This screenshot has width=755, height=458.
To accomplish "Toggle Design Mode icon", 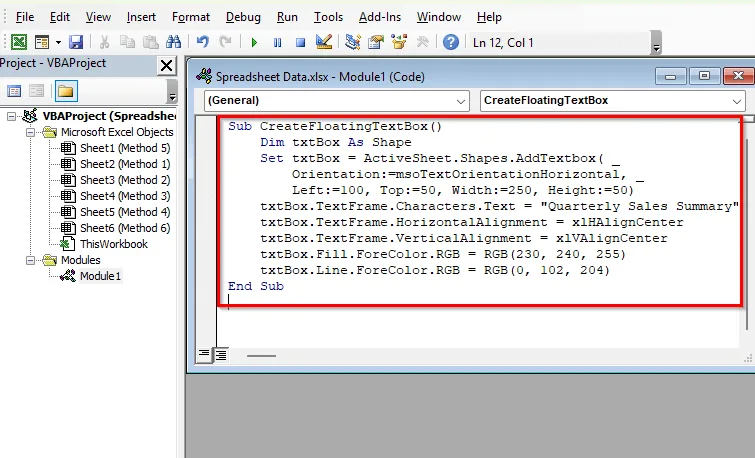I will coord(324,42).
